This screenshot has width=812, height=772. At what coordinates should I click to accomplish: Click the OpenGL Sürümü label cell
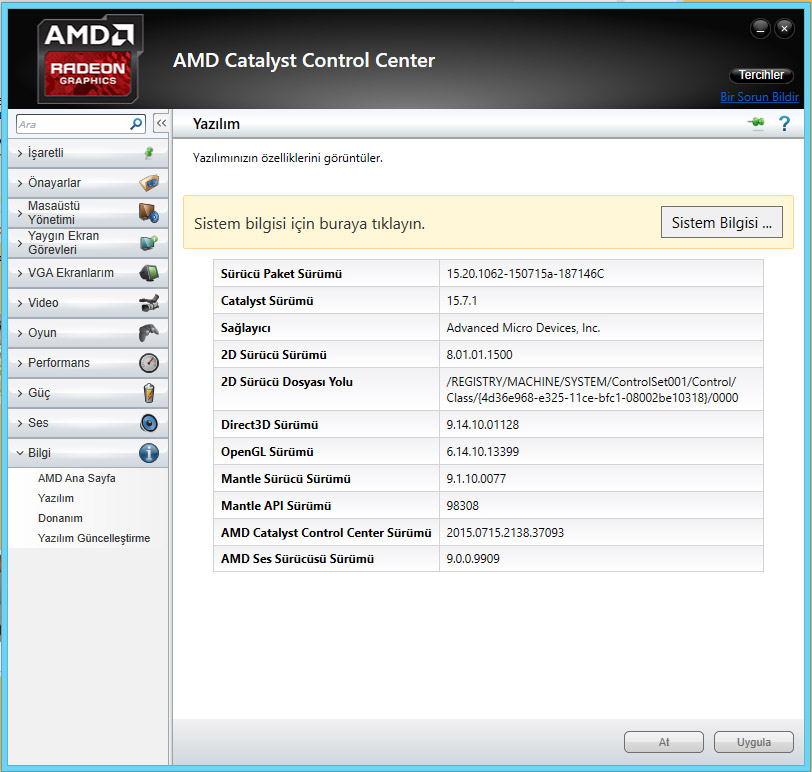(x=326, y=451)
